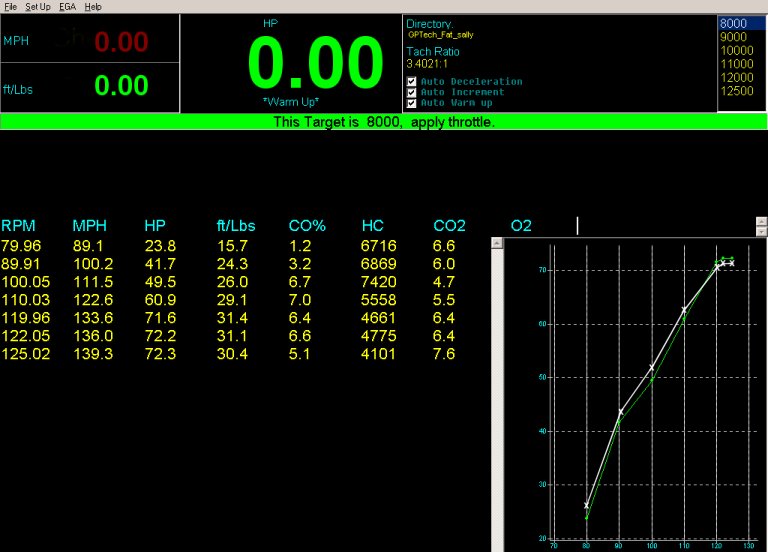Click the red MPH readout value
The height and width of the screenshot is (552, 768).
click(x=121, y=41)
